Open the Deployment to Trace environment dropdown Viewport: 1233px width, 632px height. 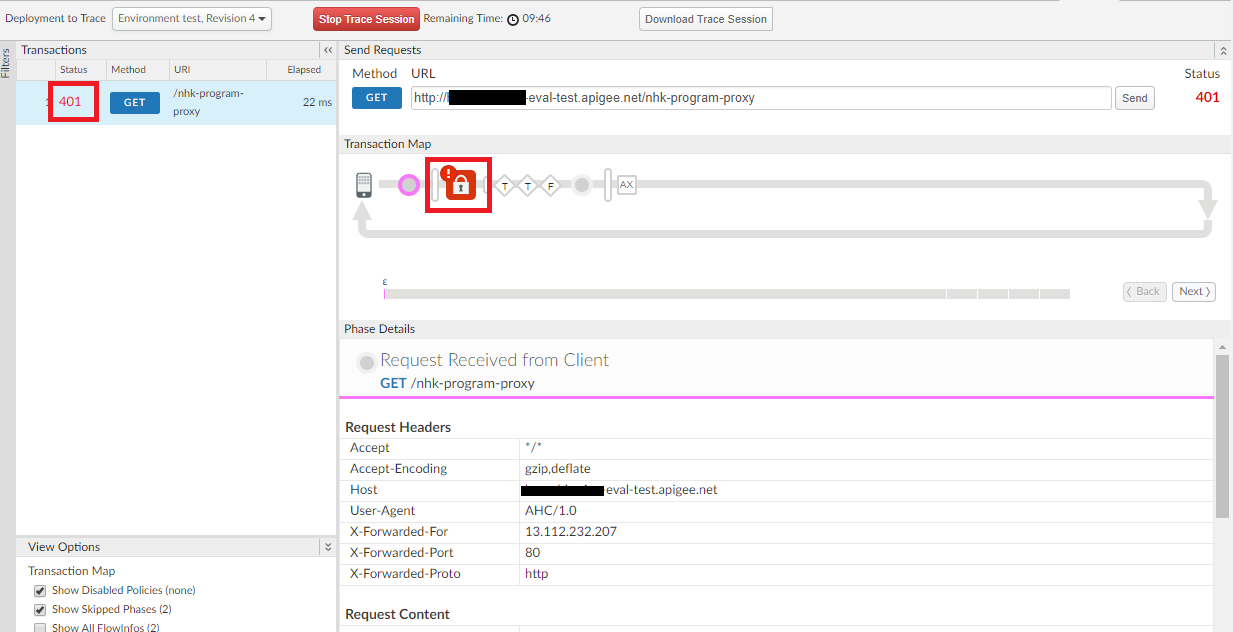[193, 19]
